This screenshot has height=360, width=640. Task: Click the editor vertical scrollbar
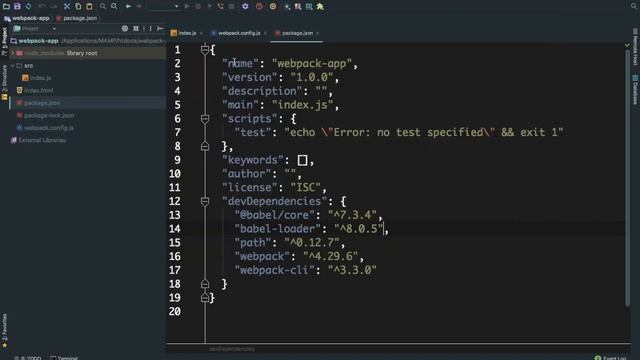627,178
